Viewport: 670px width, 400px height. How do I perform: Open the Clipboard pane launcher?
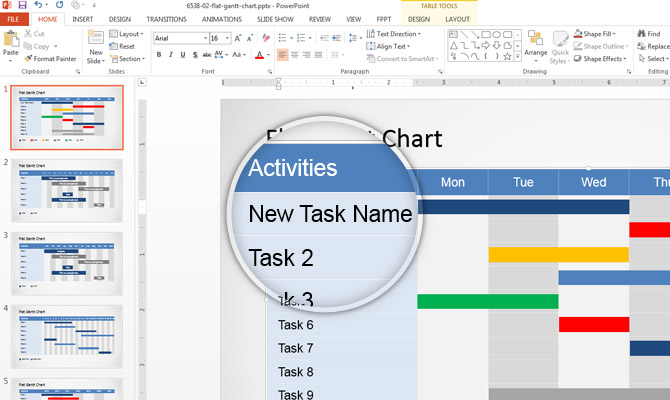(78, 72)
